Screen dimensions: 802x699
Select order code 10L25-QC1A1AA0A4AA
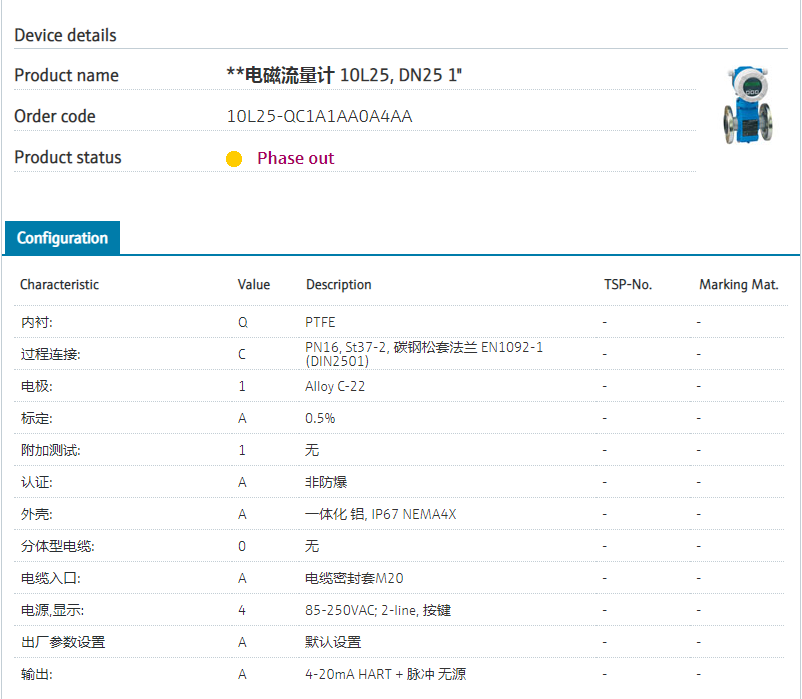pos(319,116)
